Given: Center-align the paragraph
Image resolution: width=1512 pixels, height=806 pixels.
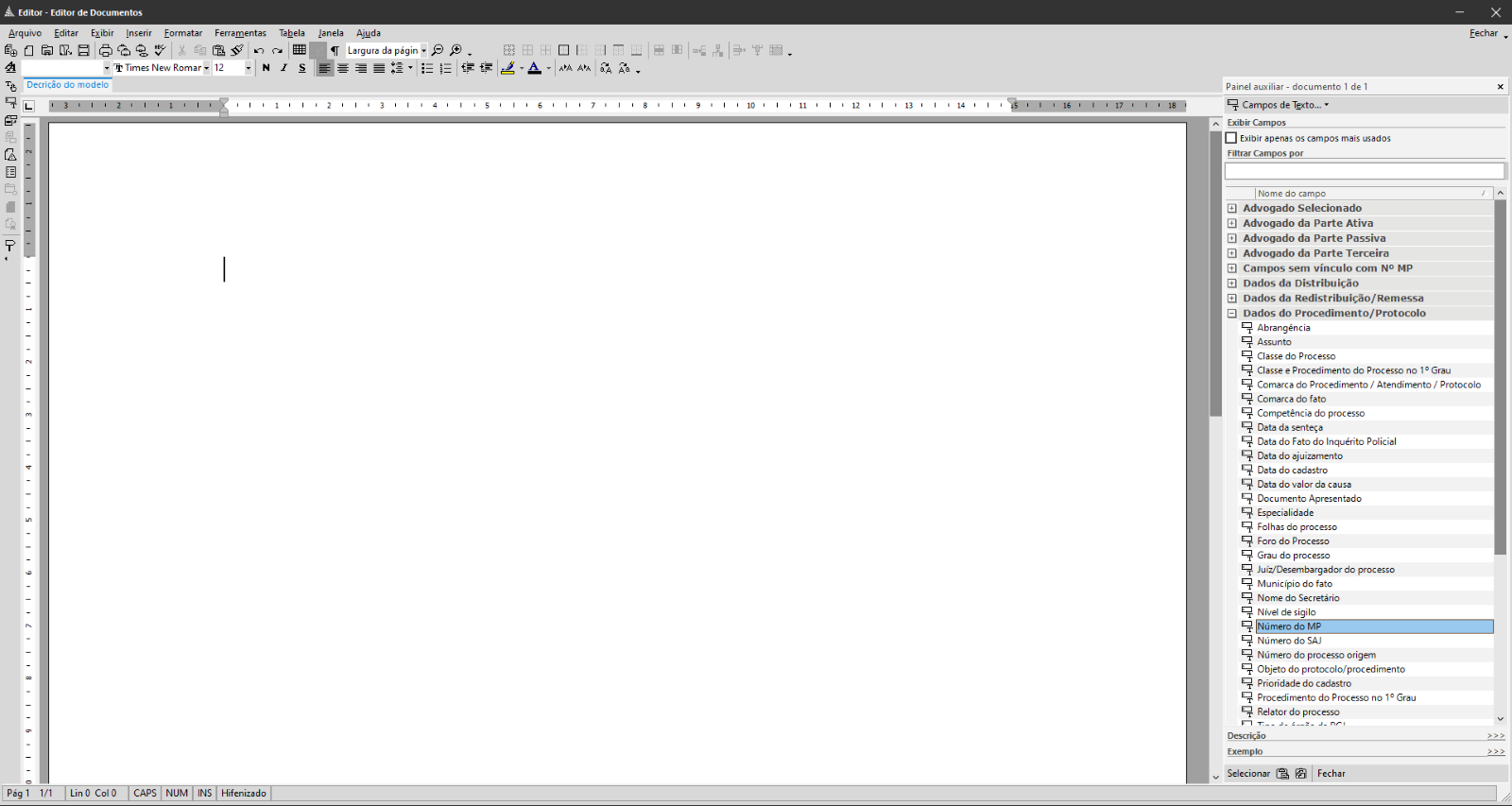Looking at the screenshot, I should (x=343, y=68).
